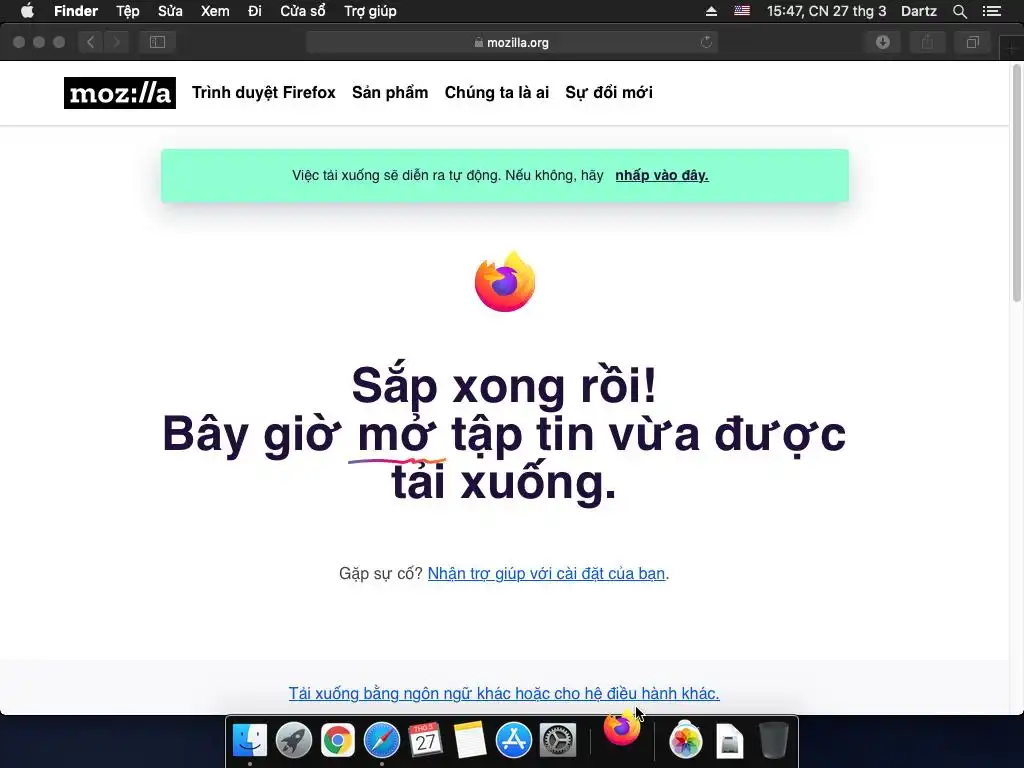This screenshot has height=768, width=1024.
Task: Open the Chúng ta là ai nav menu
Action: pos(496,93)
